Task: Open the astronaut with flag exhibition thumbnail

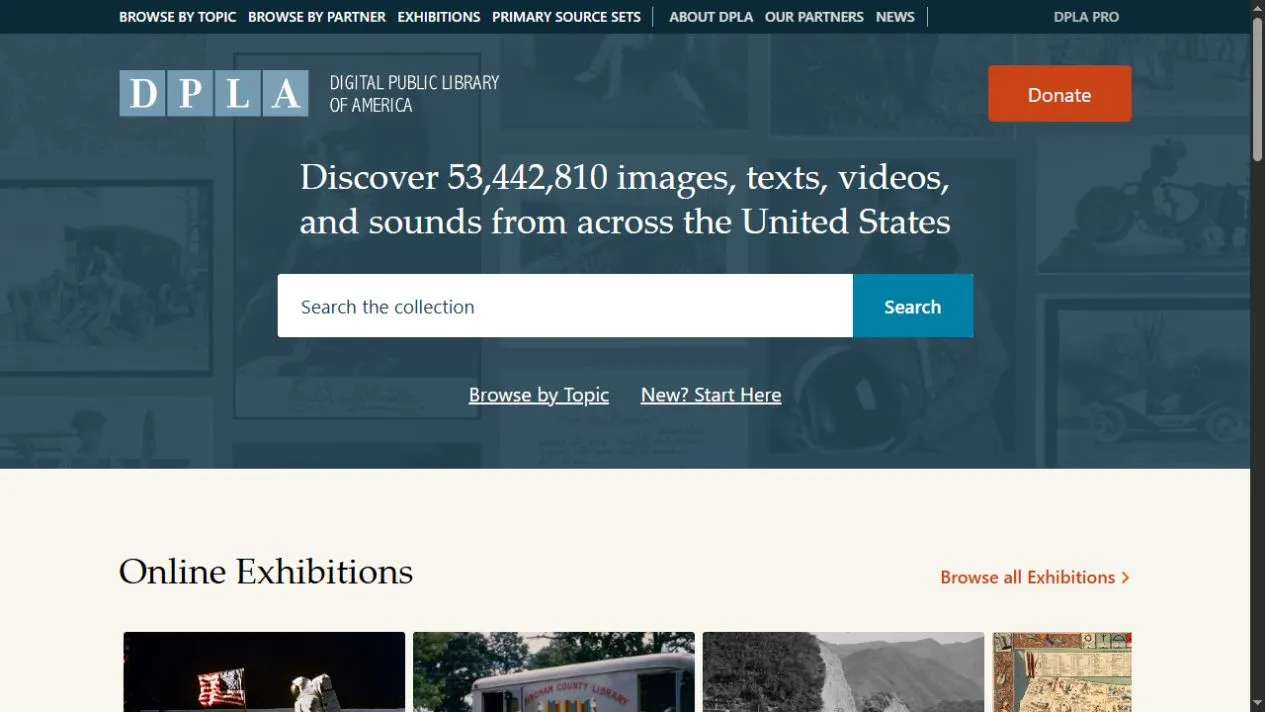Action: [x=264, y=672]
